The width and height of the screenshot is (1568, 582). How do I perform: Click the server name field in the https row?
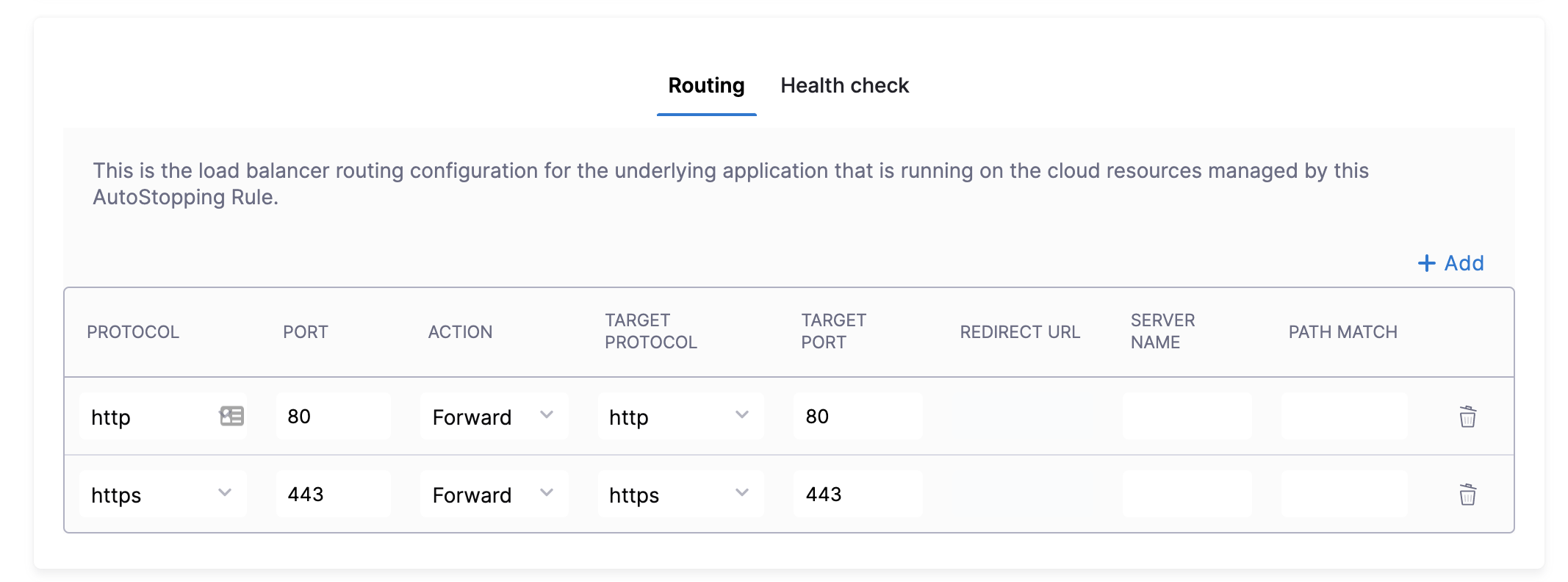pos(1187,495)
